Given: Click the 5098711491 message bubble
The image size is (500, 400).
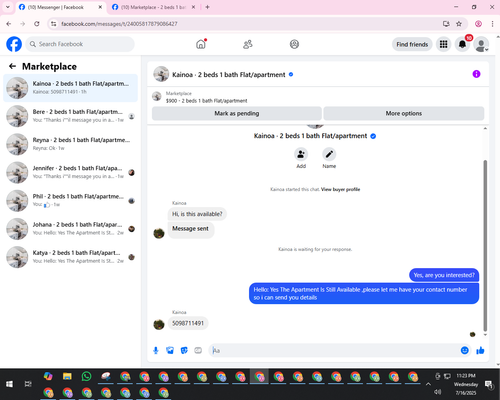Looking at the screenshot, I should click(x=188, y=323).
